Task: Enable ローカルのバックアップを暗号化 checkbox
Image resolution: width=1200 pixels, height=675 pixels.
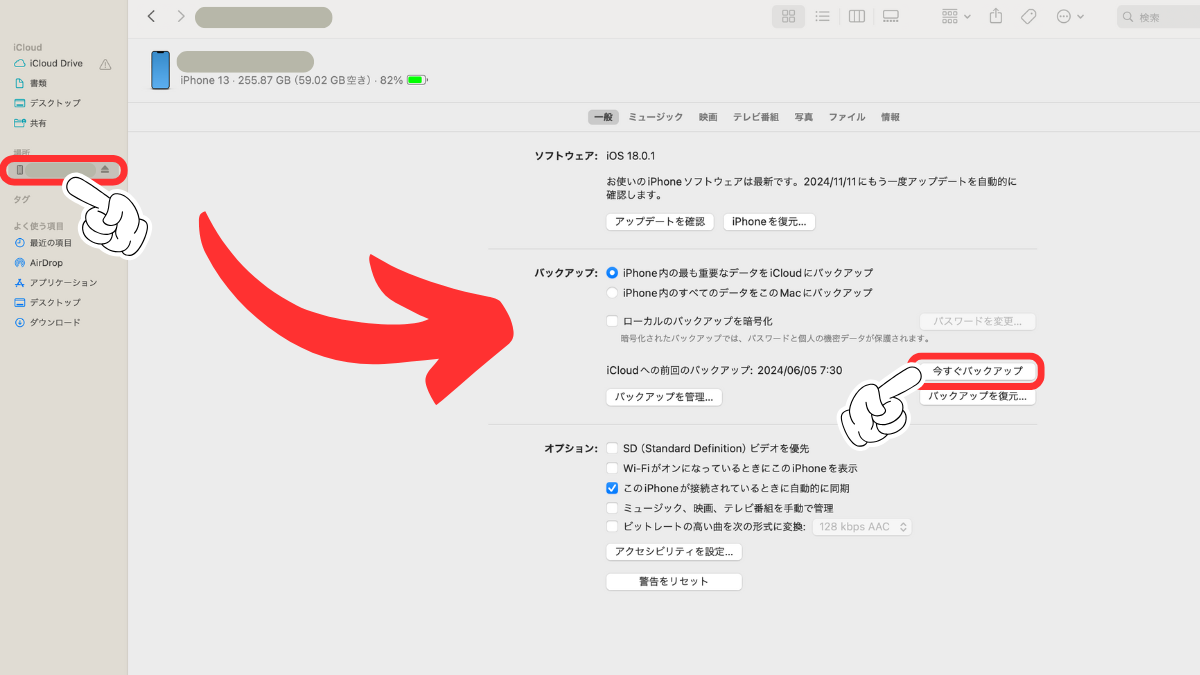Action: click(613, 321)
